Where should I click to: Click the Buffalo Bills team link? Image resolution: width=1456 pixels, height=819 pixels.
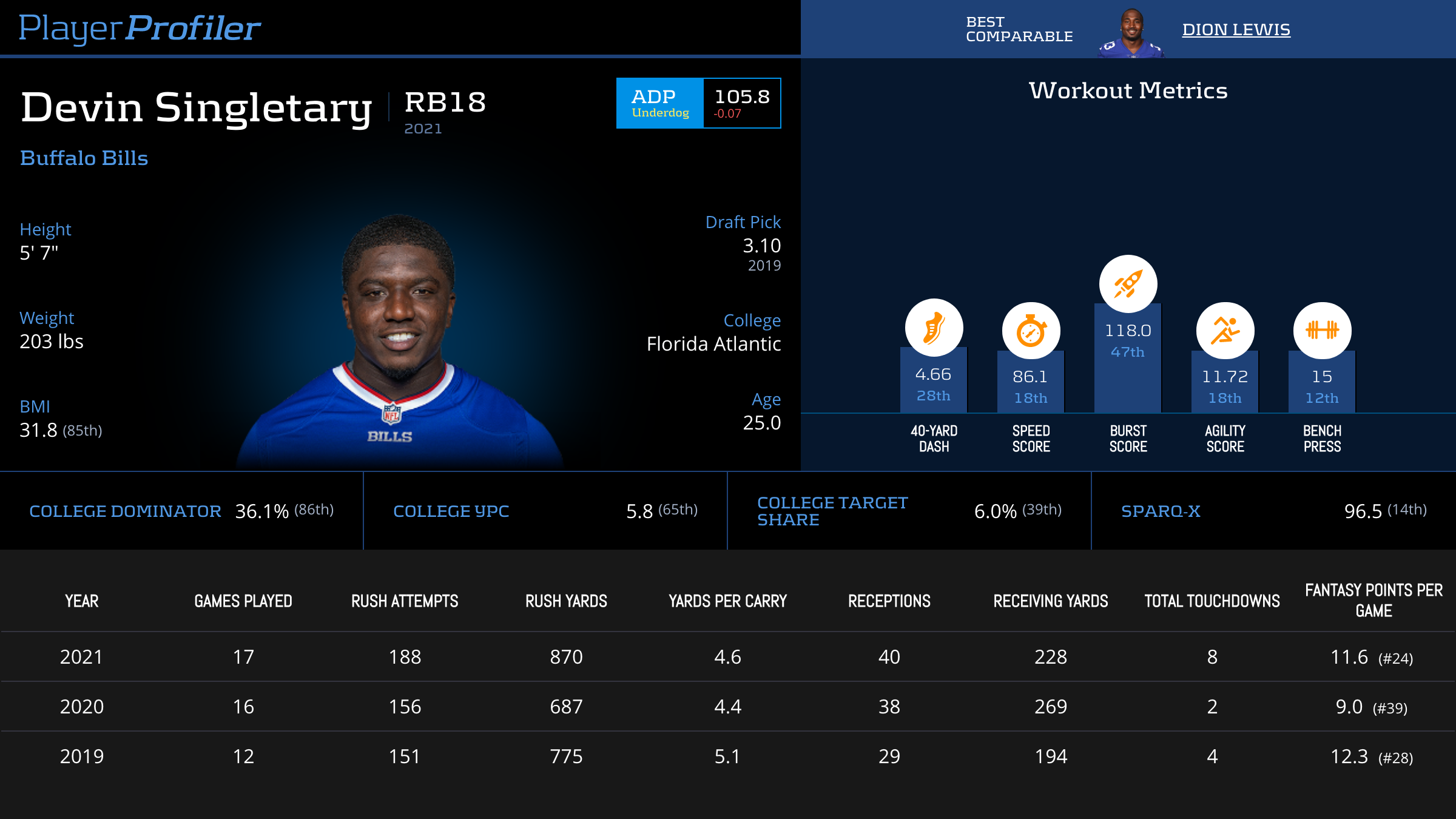pos(84,158)
